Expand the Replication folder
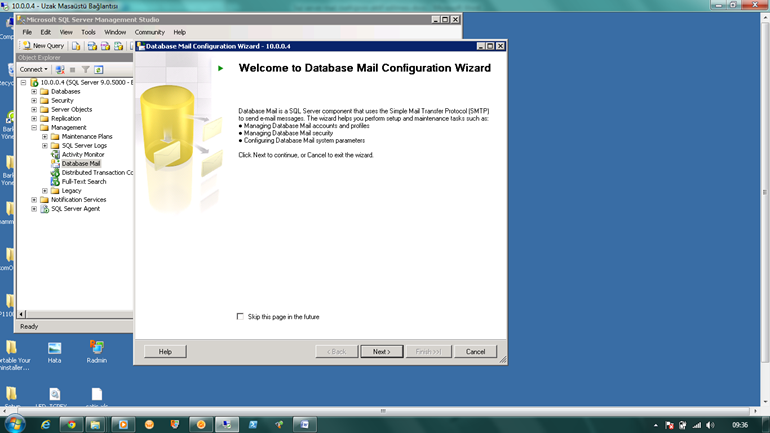The height and width of the screenshot is (433, 770). 34,118
